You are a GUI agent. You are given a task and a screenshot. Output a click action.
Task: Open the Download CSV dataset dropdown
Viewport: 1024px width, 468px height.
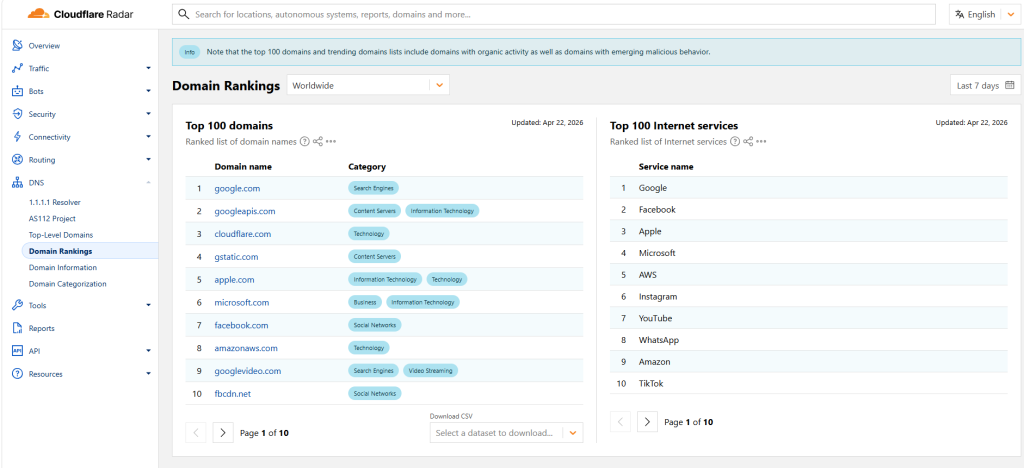506,433
